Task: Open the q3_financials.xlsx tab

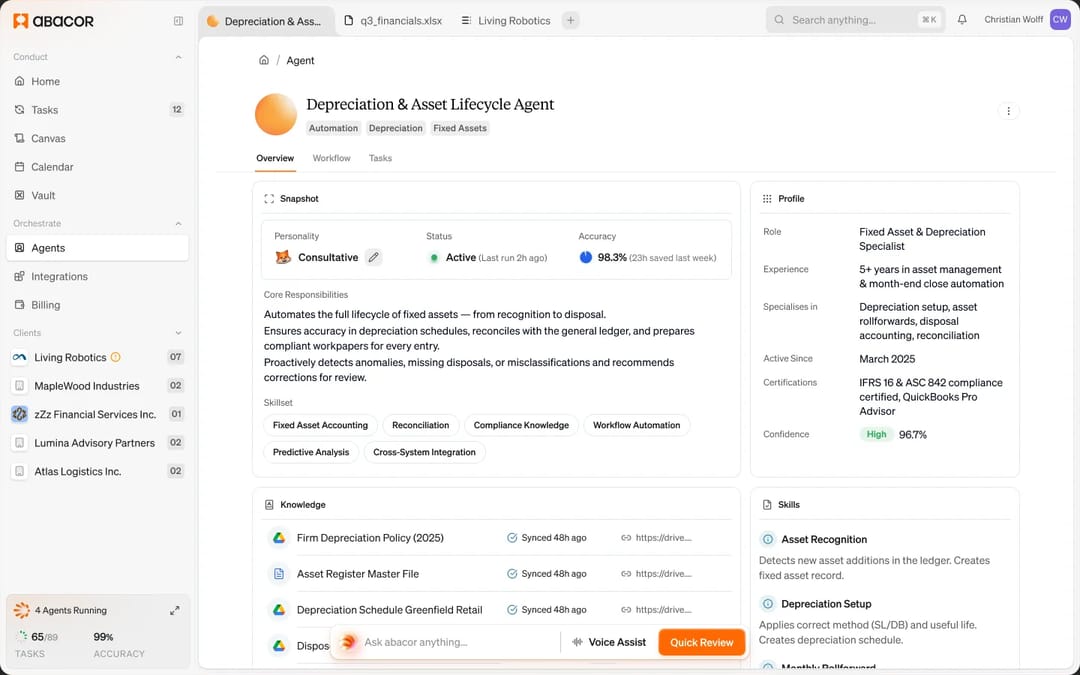Action: coord(393,21)
